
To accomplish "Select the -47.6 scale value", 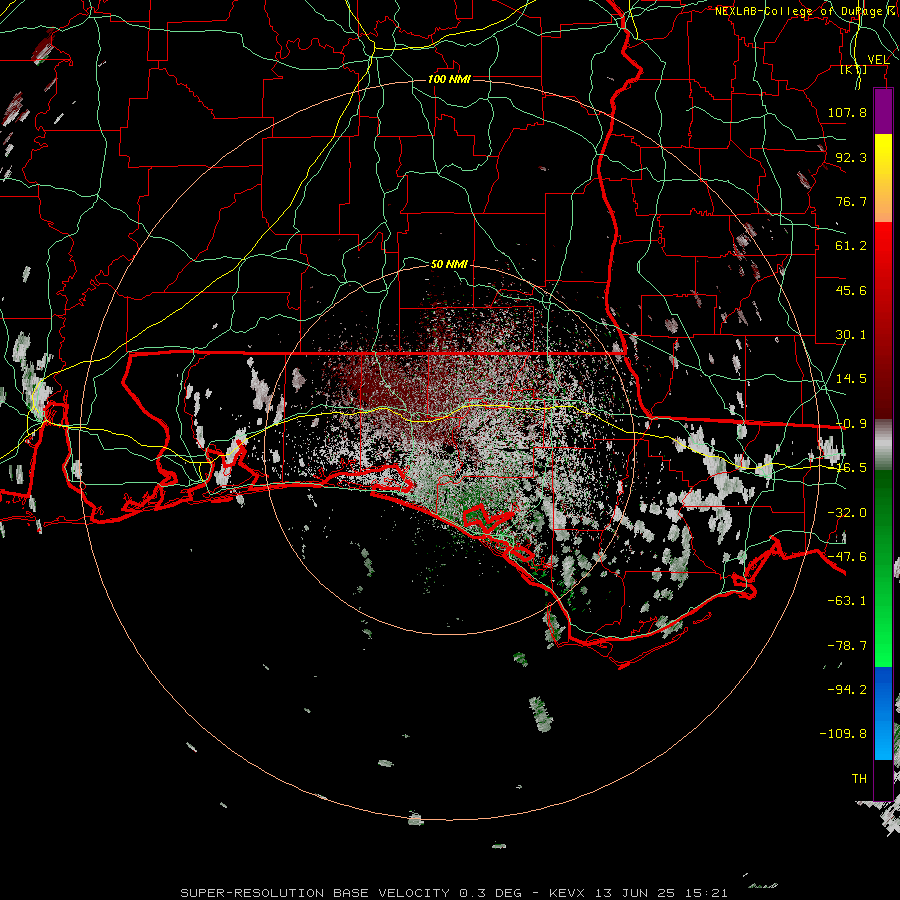I will pyautogui.click(x=847, y=557).
